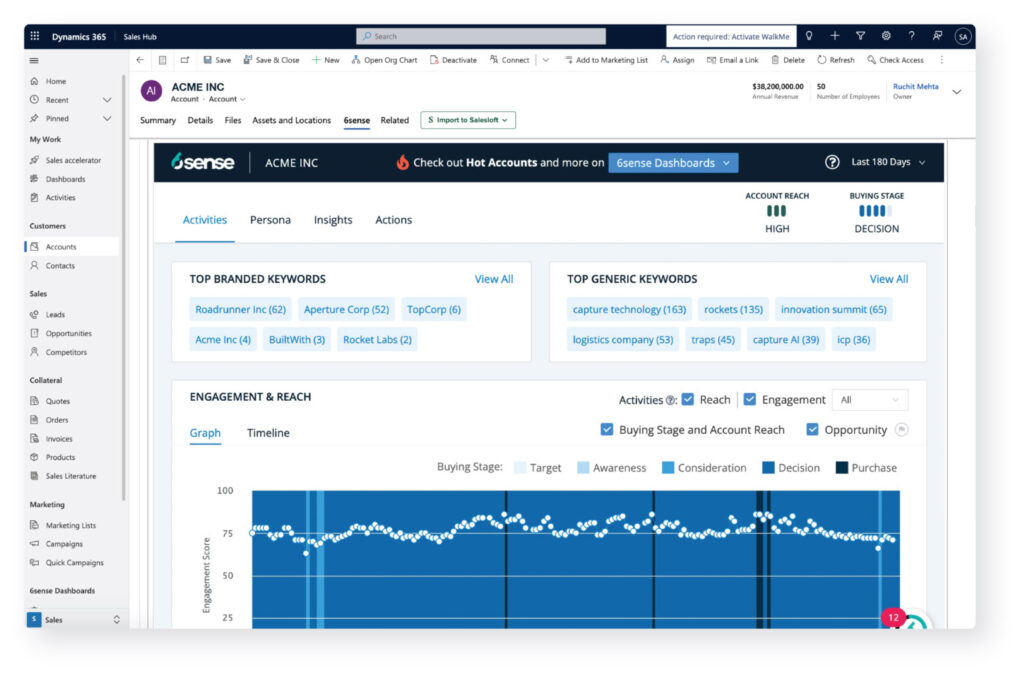This screenshot has width=1024, height=677.
Task: Switch to the Timeline tab
Action: 268,433
